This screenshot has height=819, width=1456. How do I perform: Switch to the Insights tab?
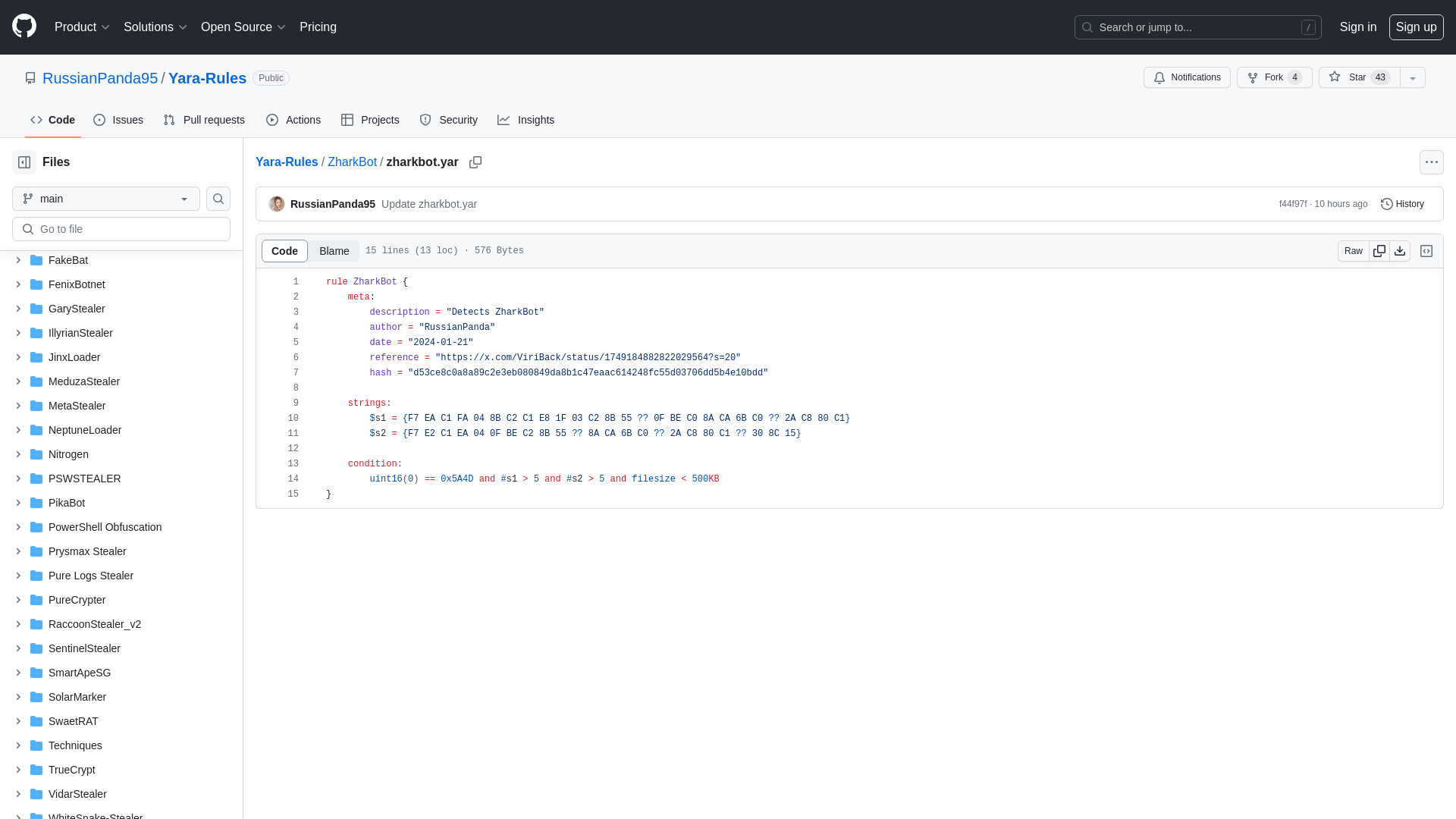tap(526, 120)
